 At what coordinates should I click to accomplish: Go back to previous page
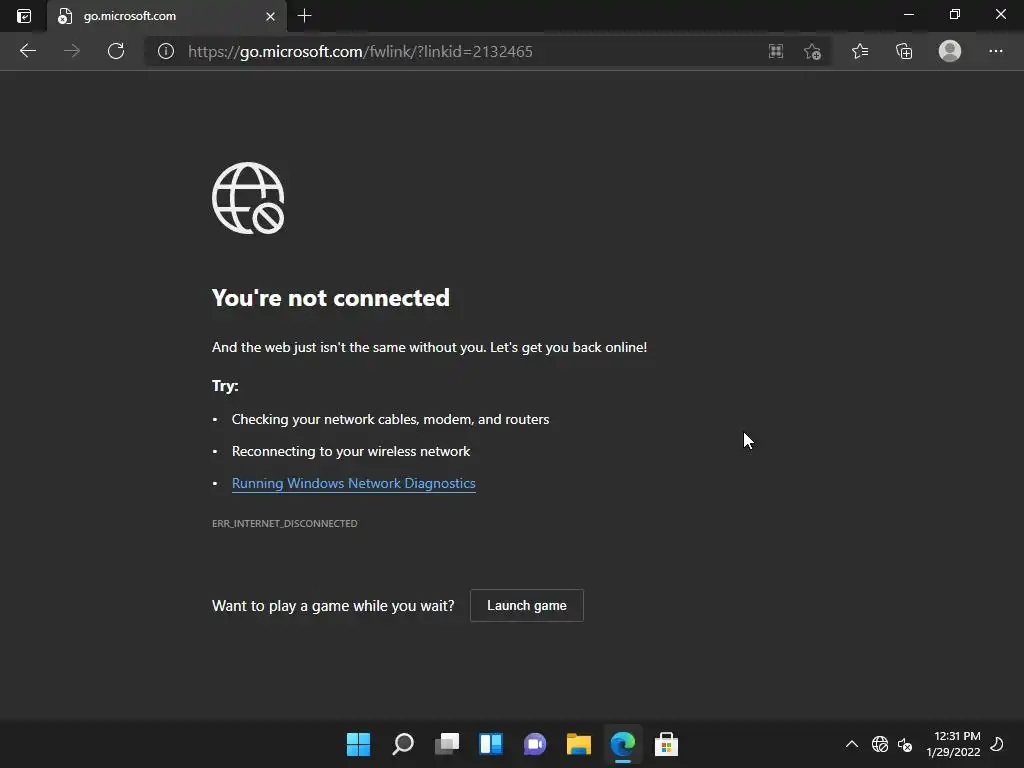[x=27, y=51]
